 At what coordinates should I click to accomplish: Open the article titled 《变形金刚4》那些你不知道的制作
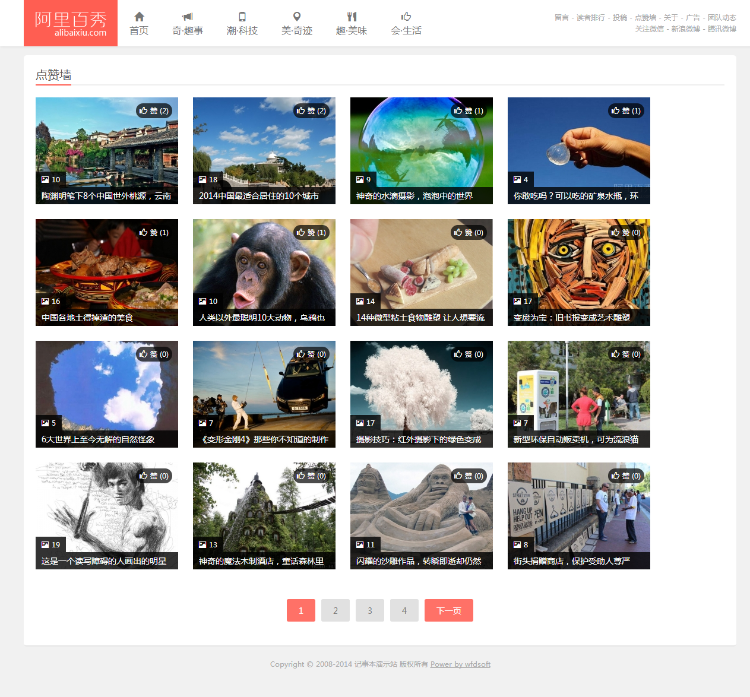click(x=263, y=439)
